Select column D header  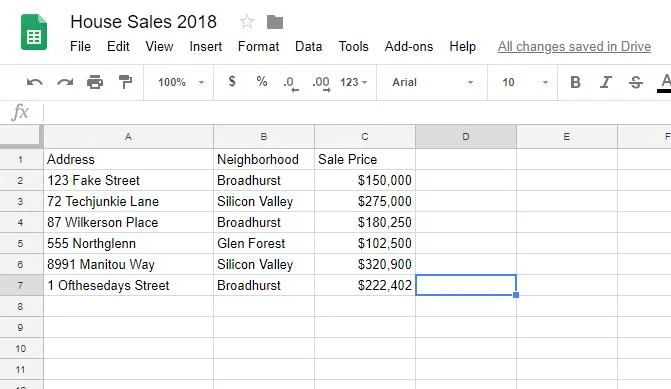pyautogui.click(x=466, y=137)
